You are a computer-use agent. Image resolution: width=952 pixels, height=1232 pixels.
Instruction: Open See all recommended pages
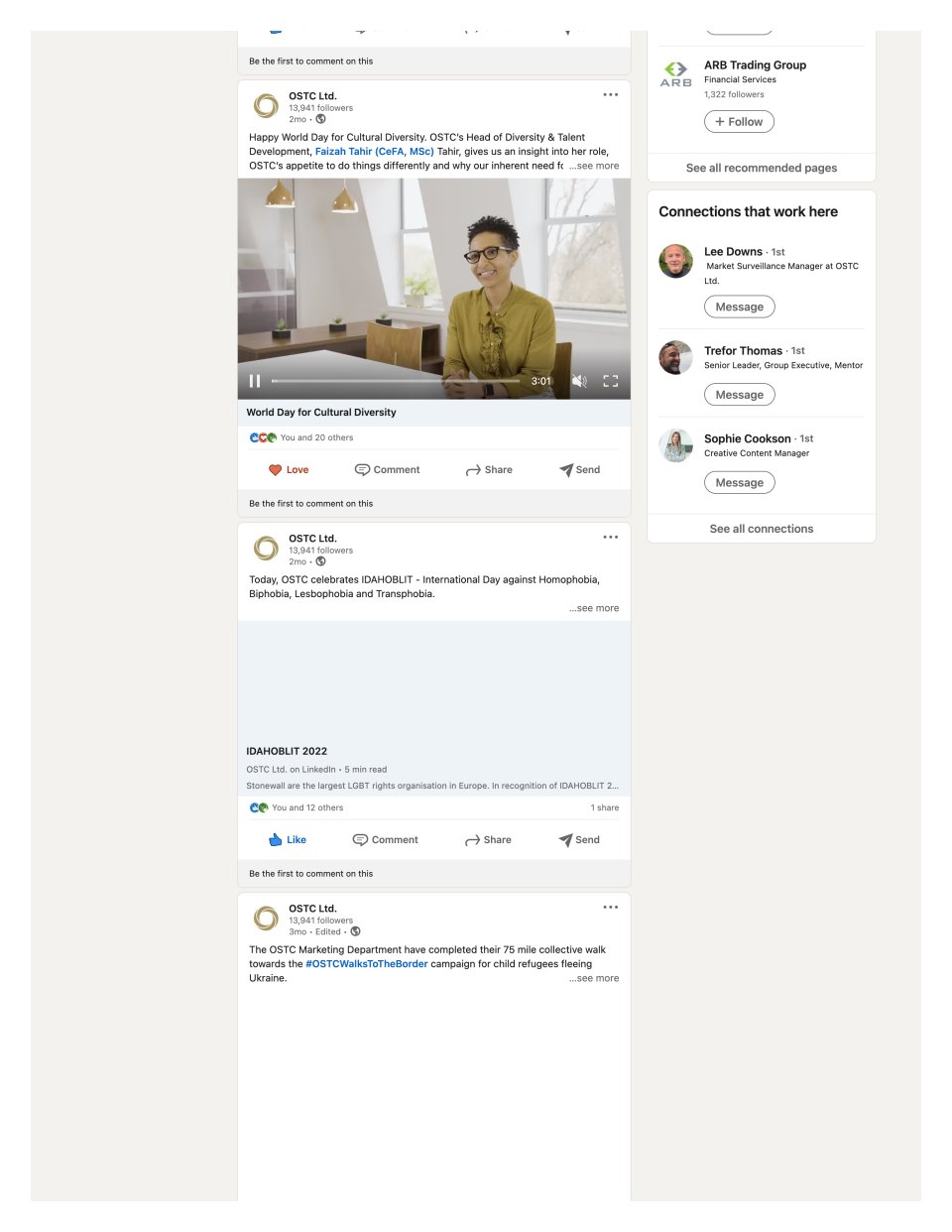tap(762, 168)
